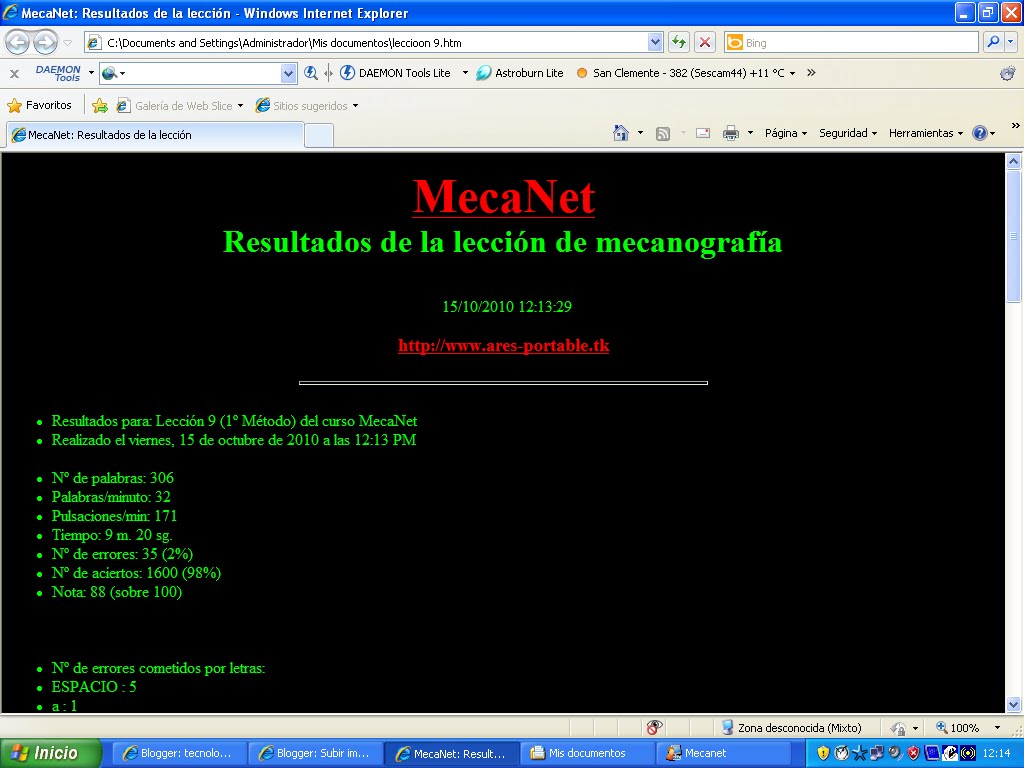Click inside the Bing search box
The width and height of the screenshot is (1024, 768).
tap(851, 42)
